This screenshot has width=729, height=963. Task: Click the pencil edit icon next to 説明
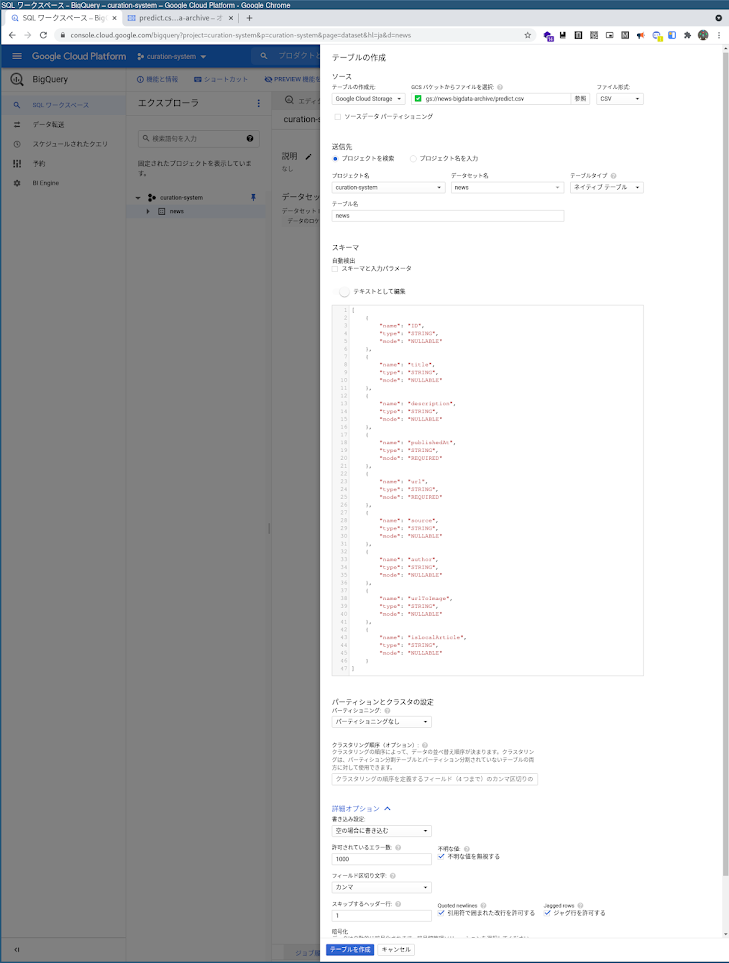pyautogui.click(x=308, y=157)
